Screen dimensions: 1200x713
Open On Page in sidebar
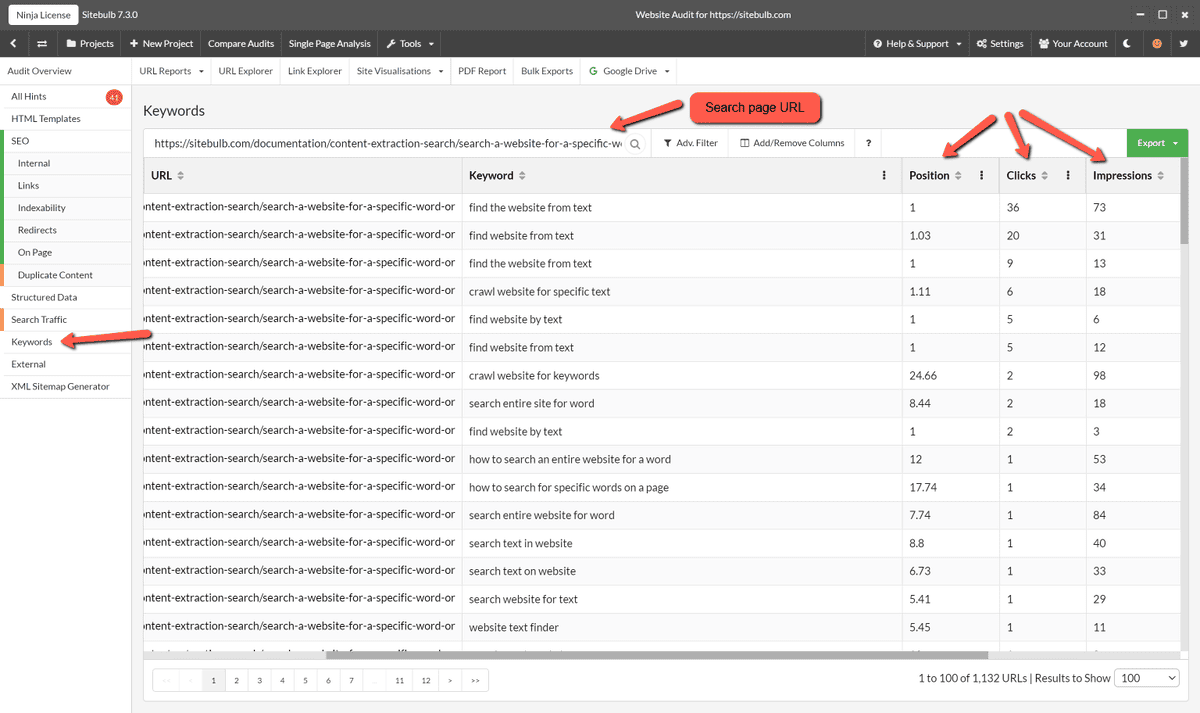pos(35,253)
